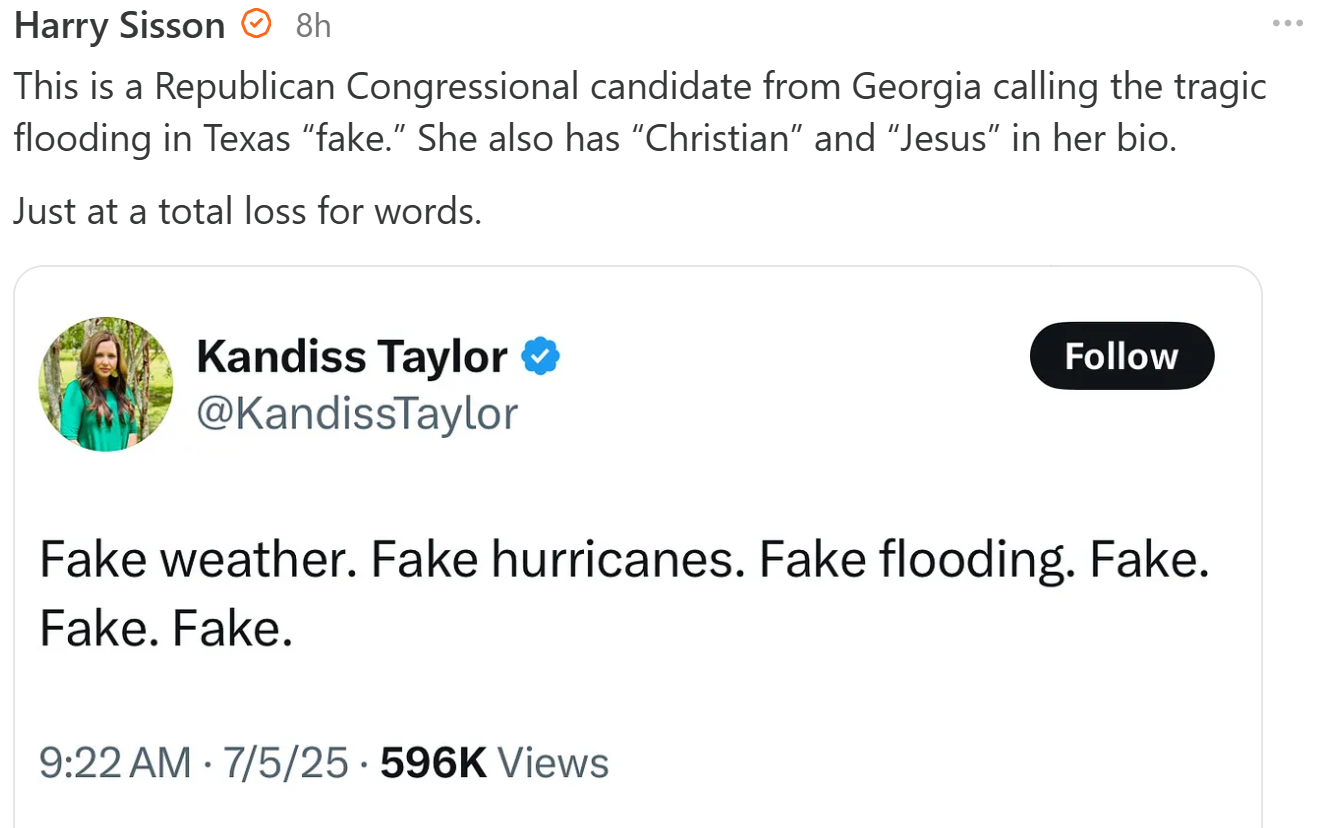Open Harry Sisson's profile from author name
The image size is (1321, 828).
[x=119, y=26]
